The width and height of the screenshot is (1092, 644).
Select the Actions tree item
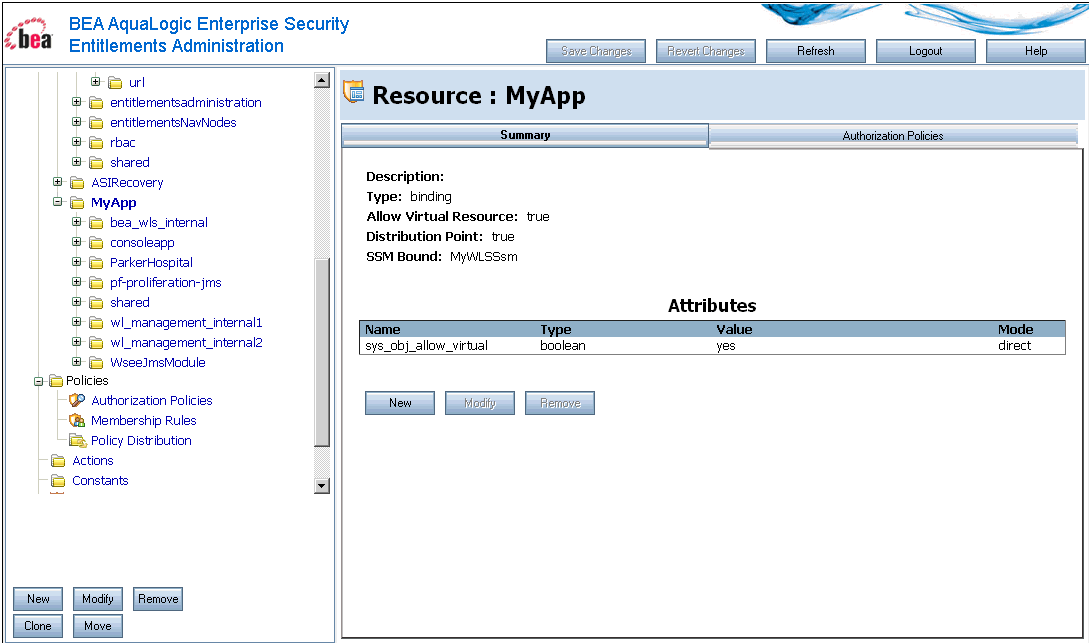click(93, 461)
